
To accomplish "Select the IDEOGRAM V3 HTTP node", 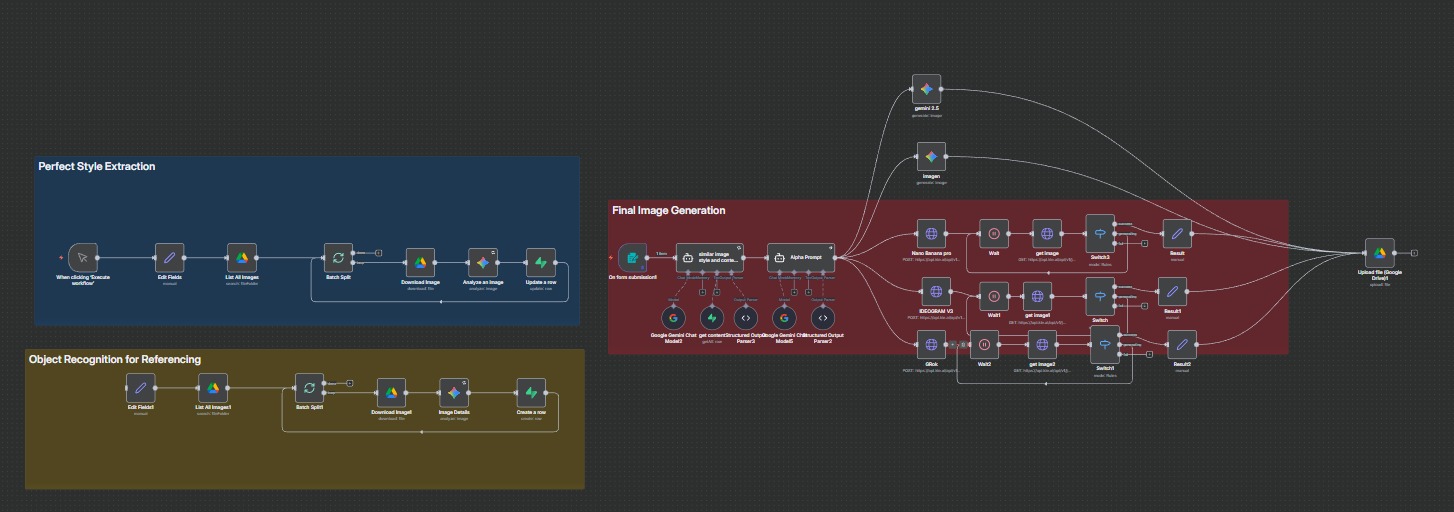I will point(935,293).
